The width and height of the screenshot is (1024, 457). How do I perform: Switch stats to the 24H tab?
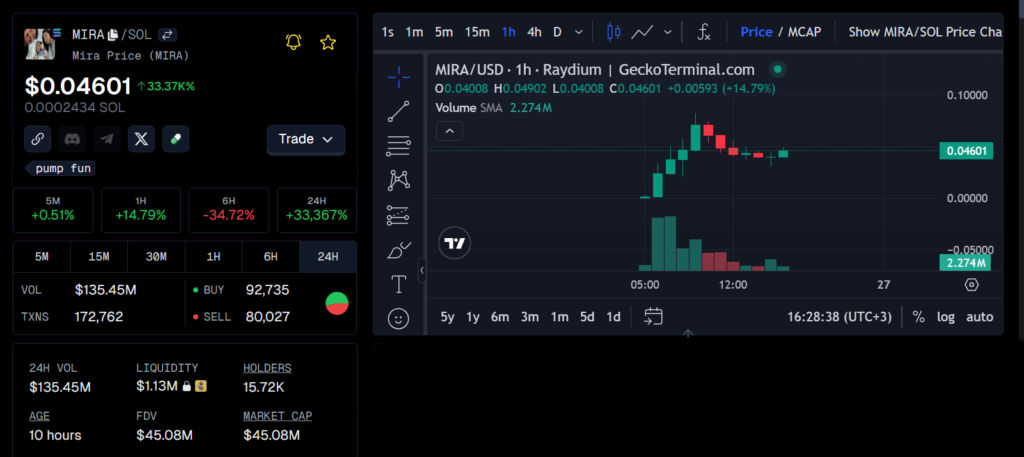(328, 257)
